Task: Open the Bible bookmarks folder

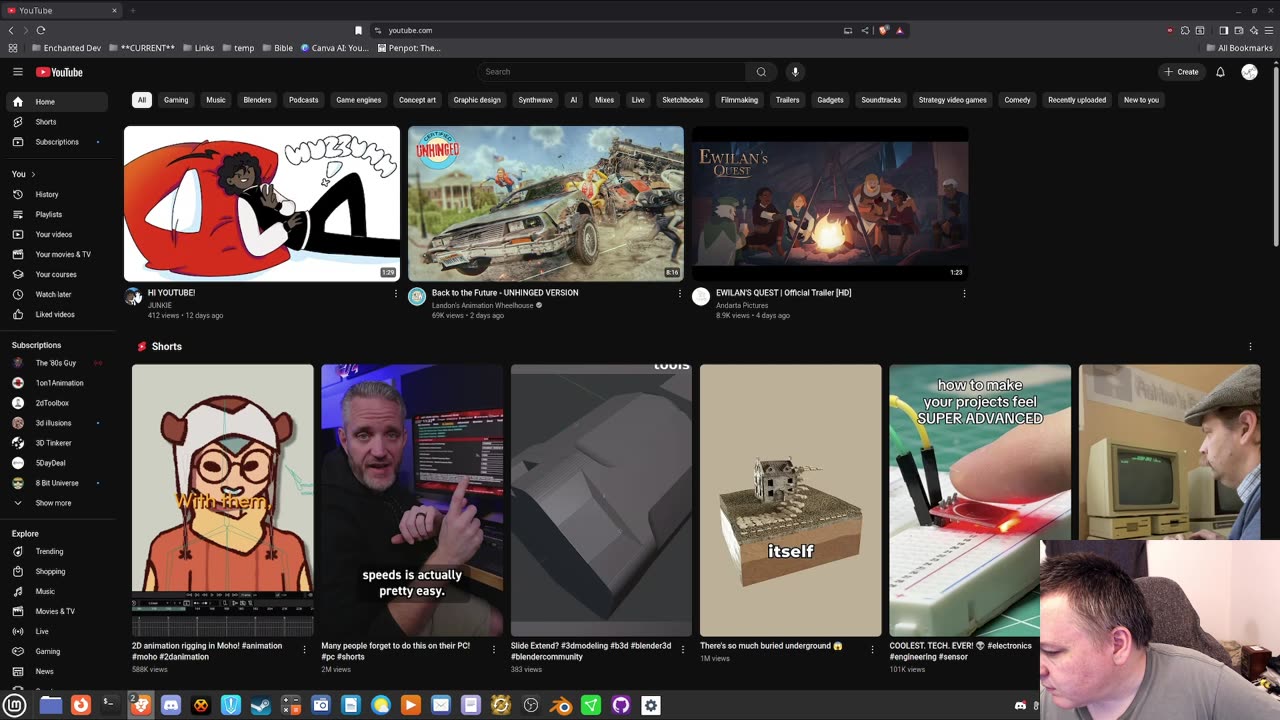Action: pos(277,48)
